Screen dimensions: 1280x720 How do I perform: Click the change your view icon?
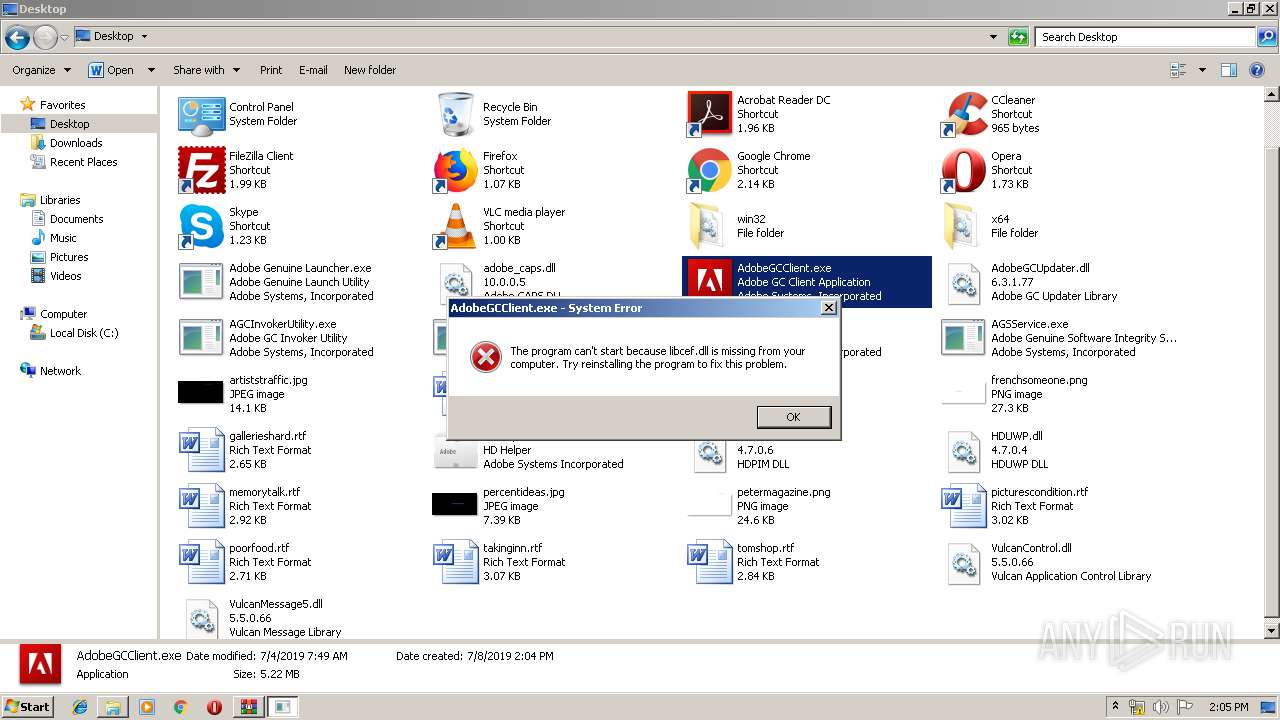coord(1178,70)
